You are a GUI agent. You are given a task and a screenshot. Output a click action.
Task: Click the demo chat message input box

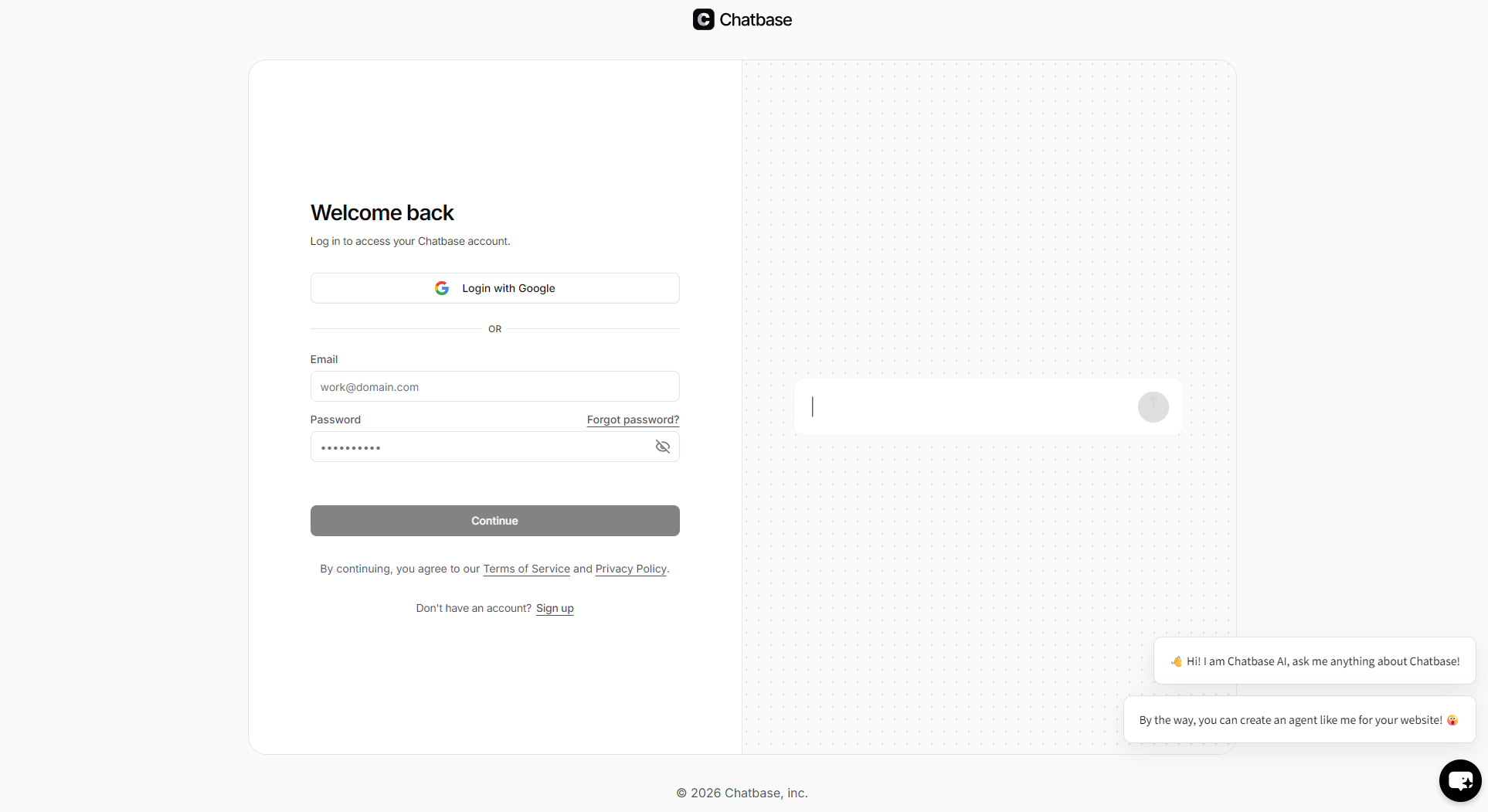pos(966,407)
